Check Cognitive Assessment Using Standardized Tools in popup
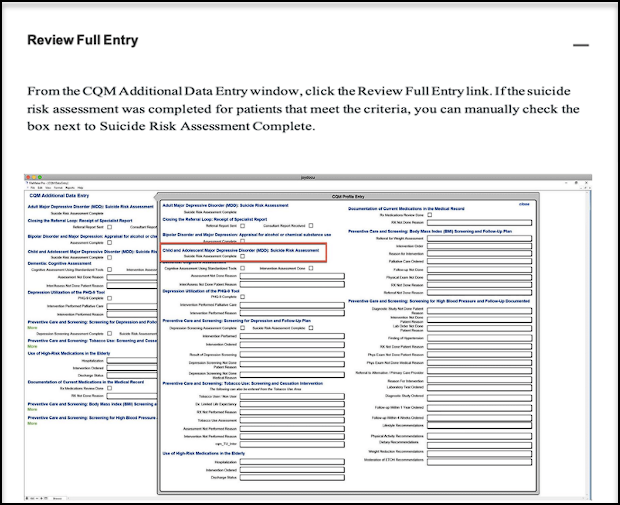This screenshot has width=620, height=505. coord(242,268)
